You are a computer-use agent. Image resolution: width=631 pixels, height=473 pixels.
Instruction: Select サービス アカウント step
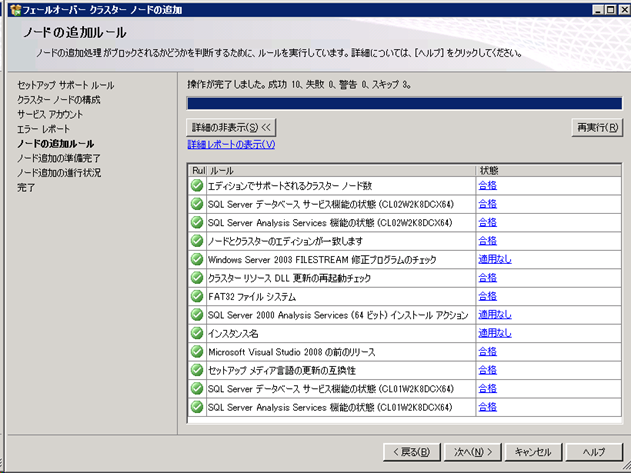click(x=50, y=114)
